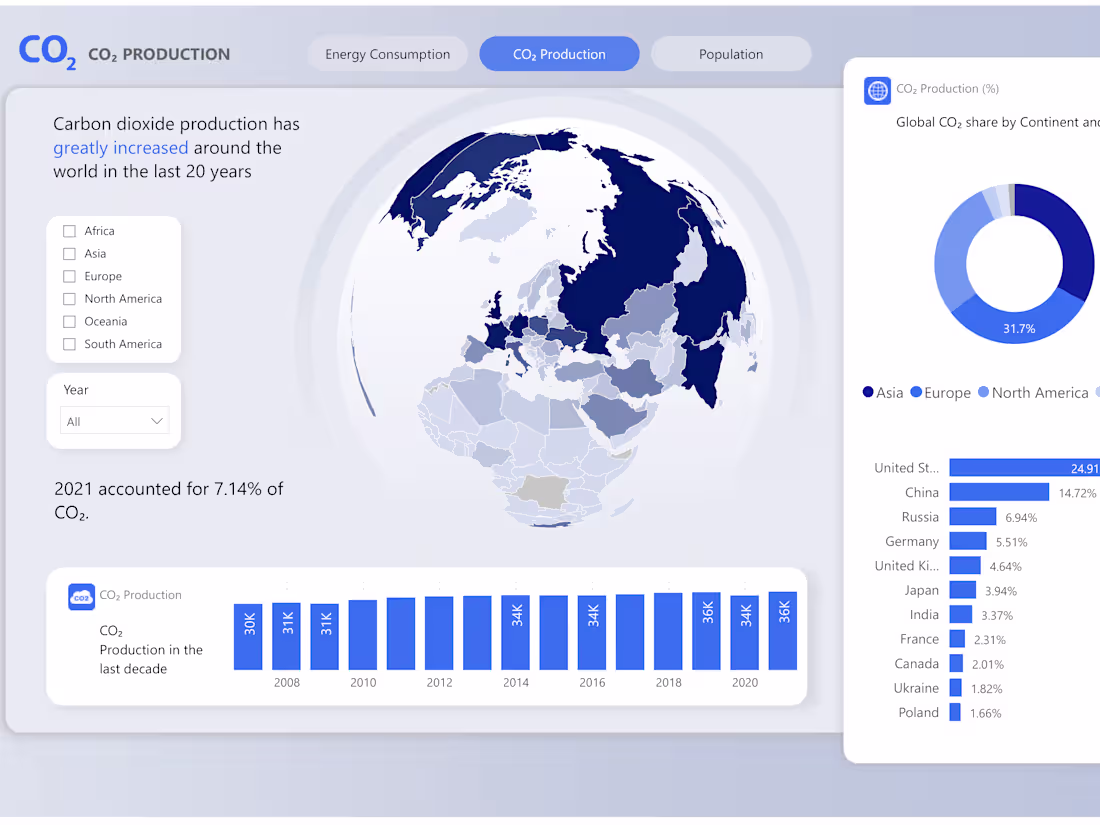Click the dropdown chevron in the Year selector

point(157,420)
